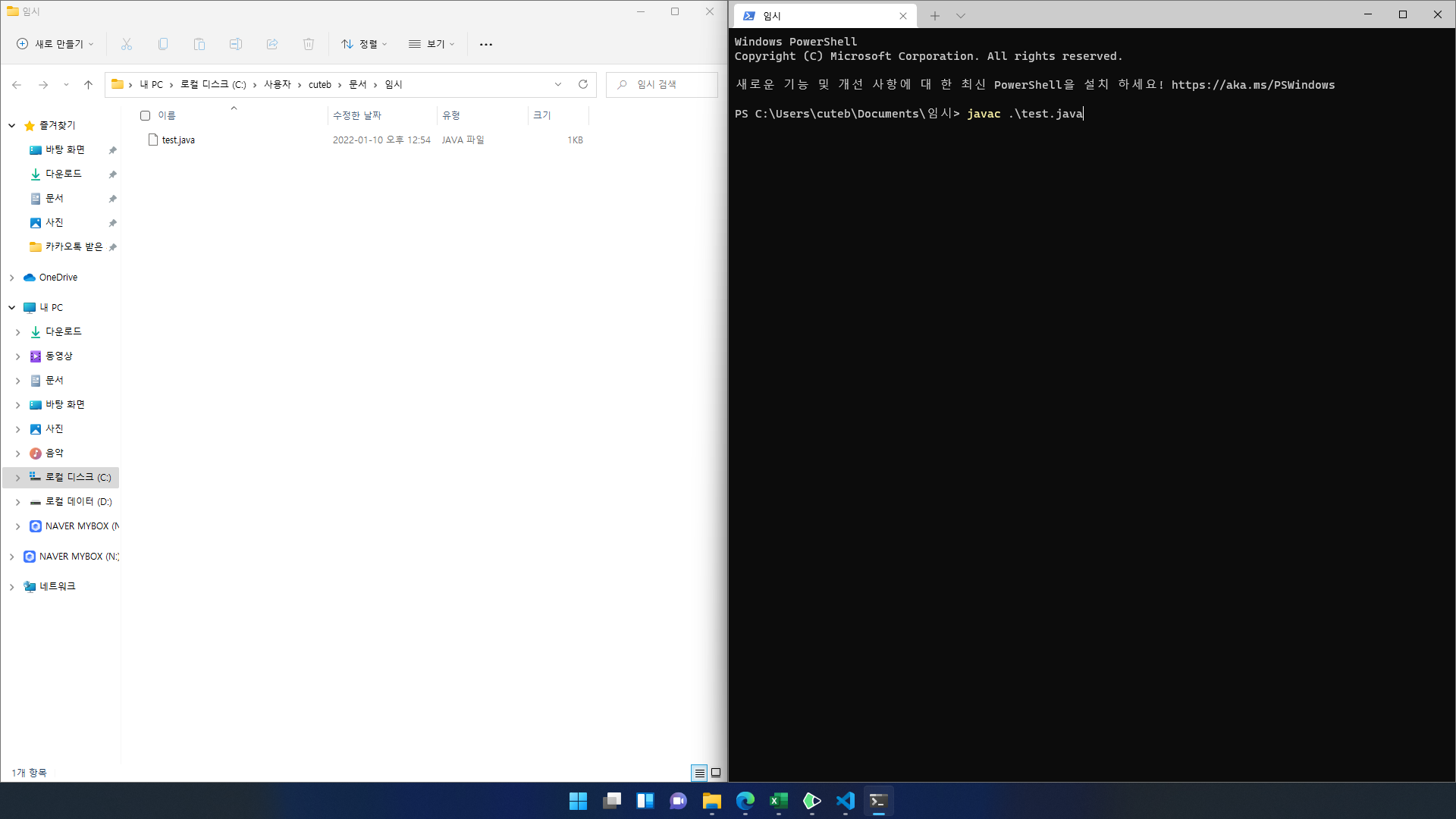Open Visual Studio Code from taskbar

[845, 801]
